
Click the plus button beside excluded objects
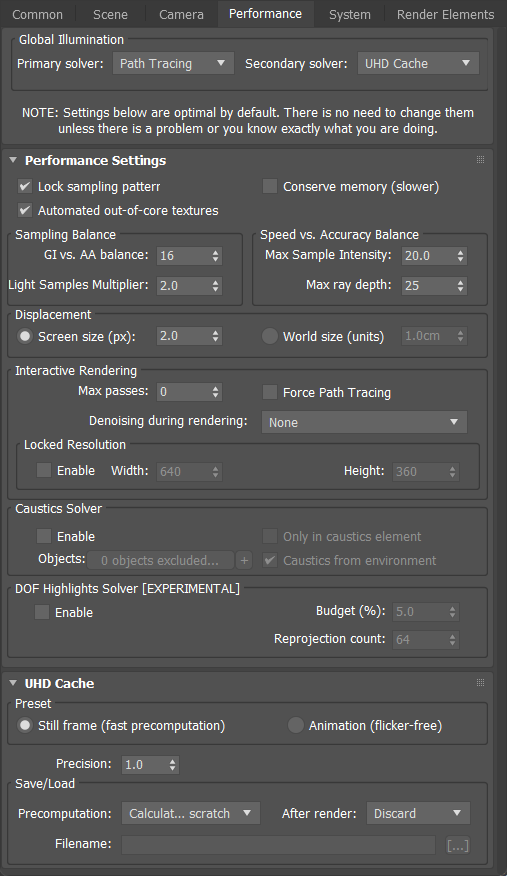244,560
